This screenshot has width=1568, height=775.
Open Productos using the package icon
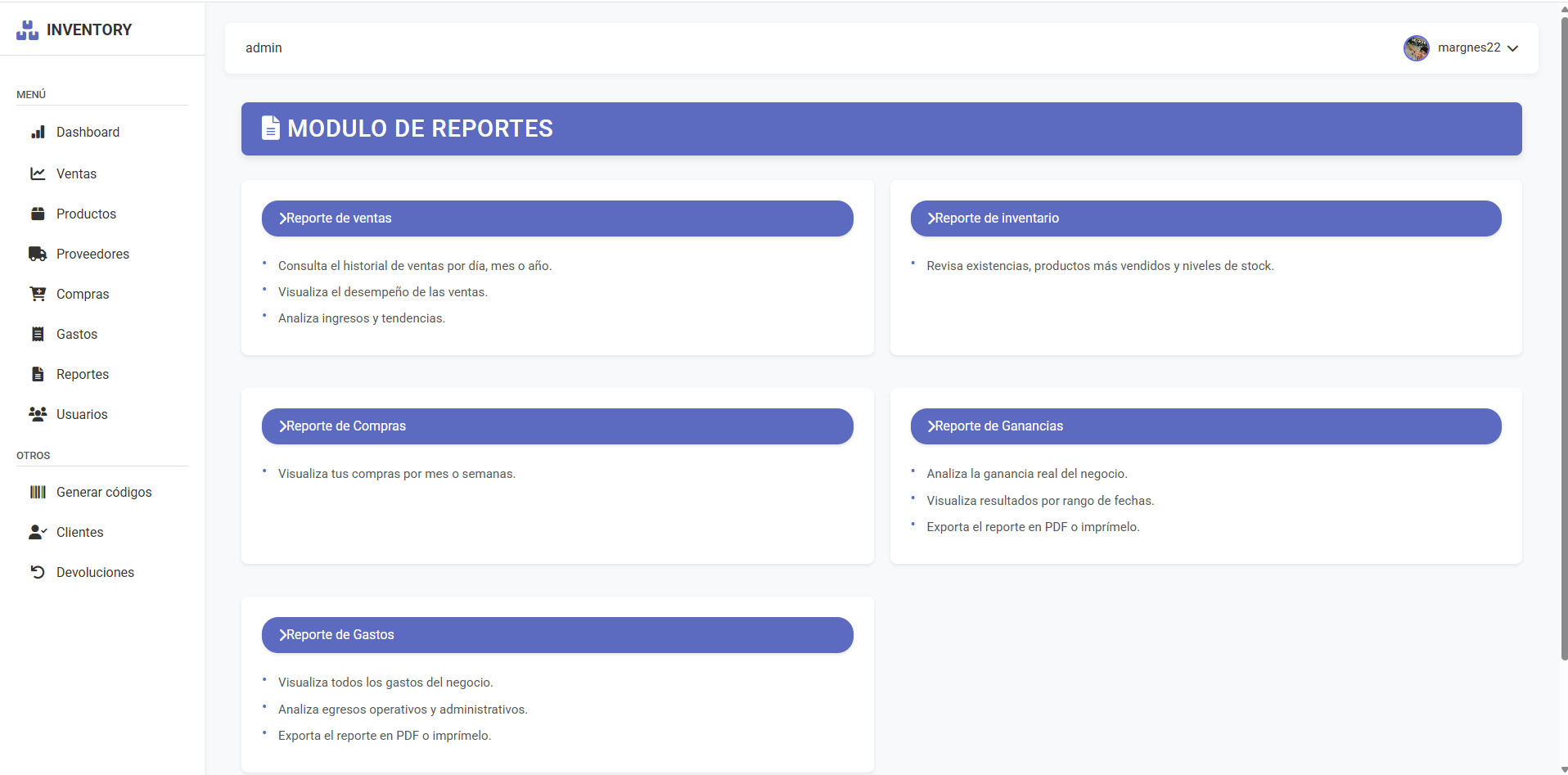click(38, 214)
